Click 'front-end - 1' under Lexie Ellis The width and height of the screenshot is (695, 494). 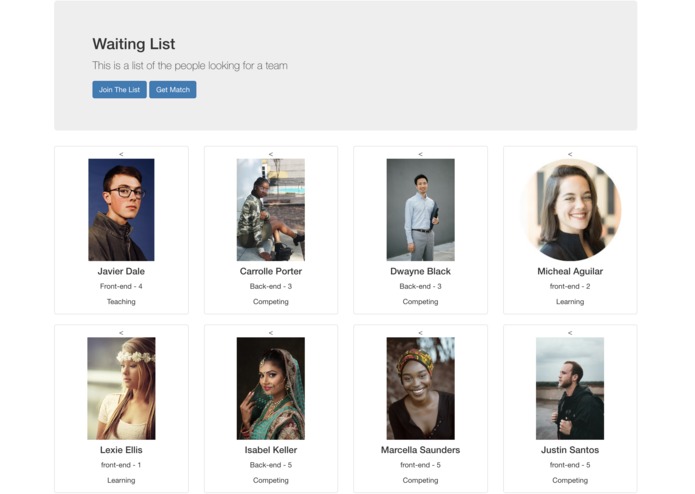[121, 465]
